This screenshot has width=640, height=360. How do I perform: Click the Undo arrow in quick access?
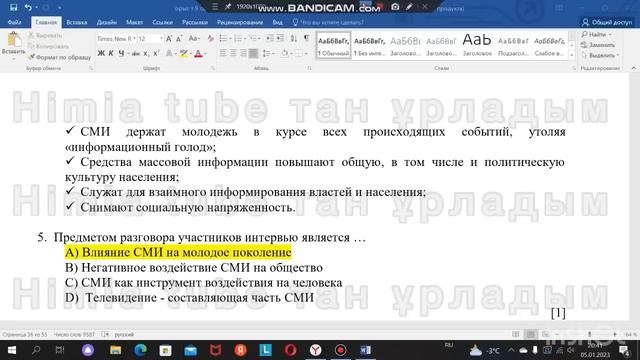pos(28,7)
